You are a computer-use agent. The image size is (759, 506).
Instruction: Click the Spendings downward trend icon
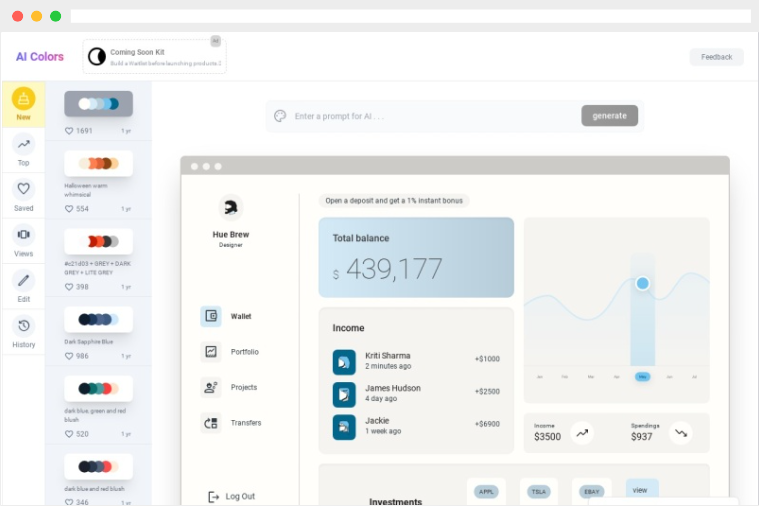click(681, 433)
